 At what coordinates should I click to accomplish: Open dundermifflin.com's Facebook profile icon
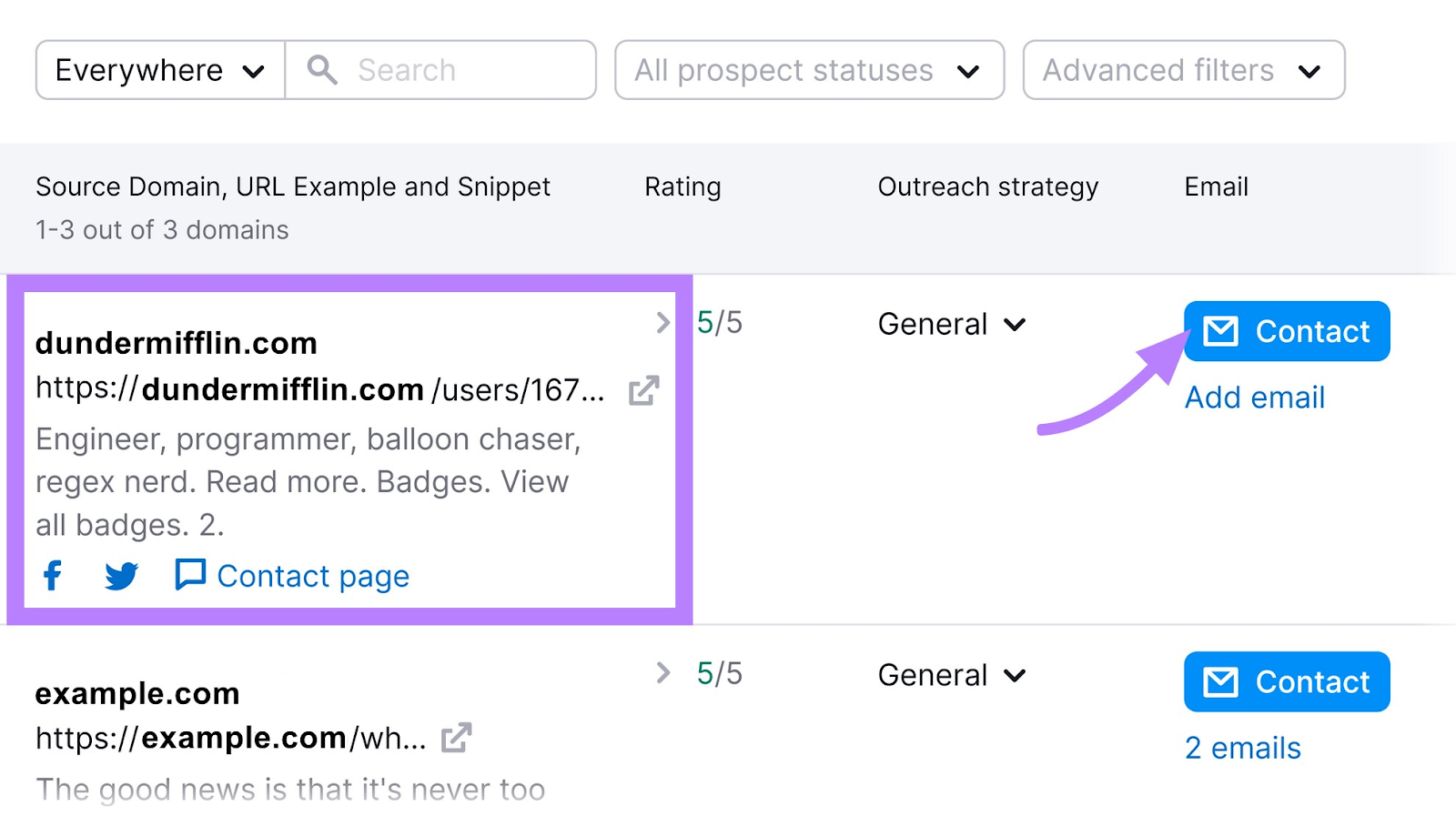[x=52, y=575]
